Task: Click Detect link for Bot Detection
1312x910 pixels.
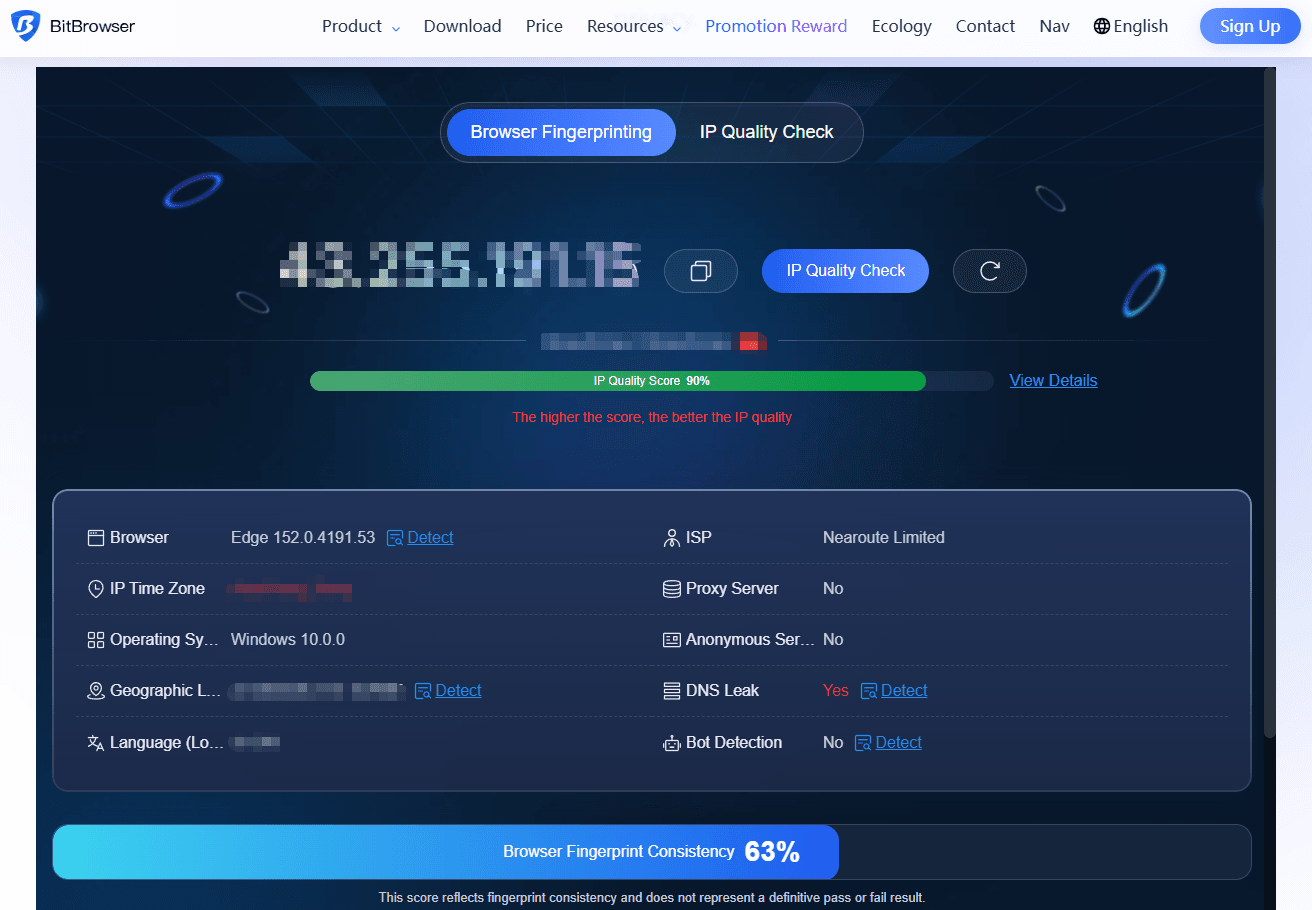Action: tap(898, 743)
